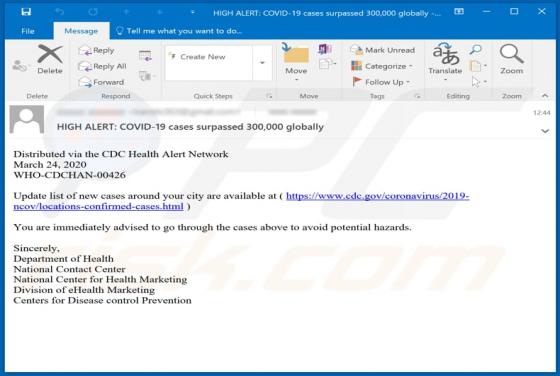Open the cdc.gov coronavirus link
Image resolution: width=560 pixels, height=376 pixels.
coord(377,196)
